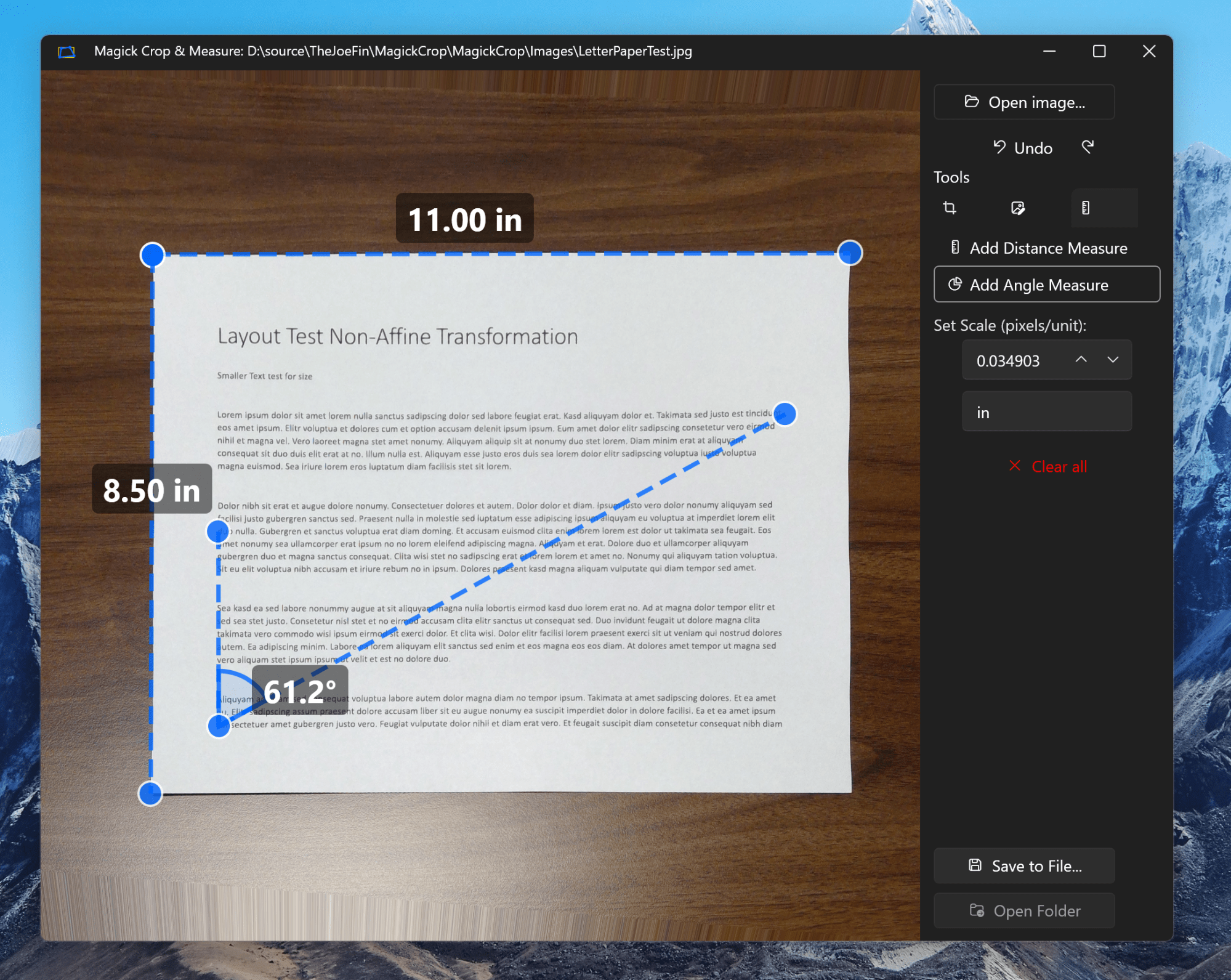The image size is (1231, 980).
Task: Click the unit text field showing 'in'
Action: [x=1046, y=412]
